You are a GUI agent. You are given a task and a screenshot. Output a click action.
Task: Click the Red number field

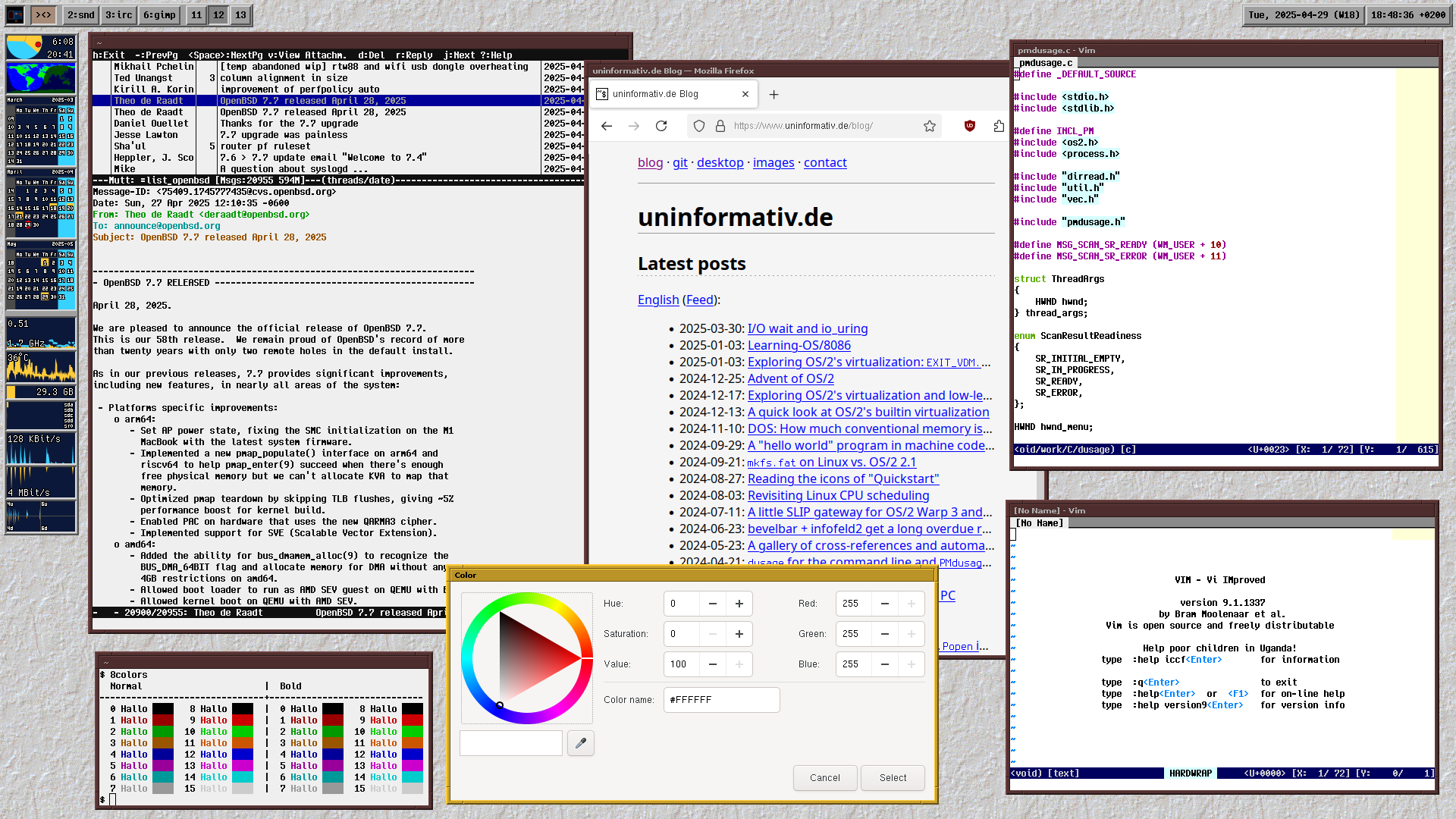(854, 604)
